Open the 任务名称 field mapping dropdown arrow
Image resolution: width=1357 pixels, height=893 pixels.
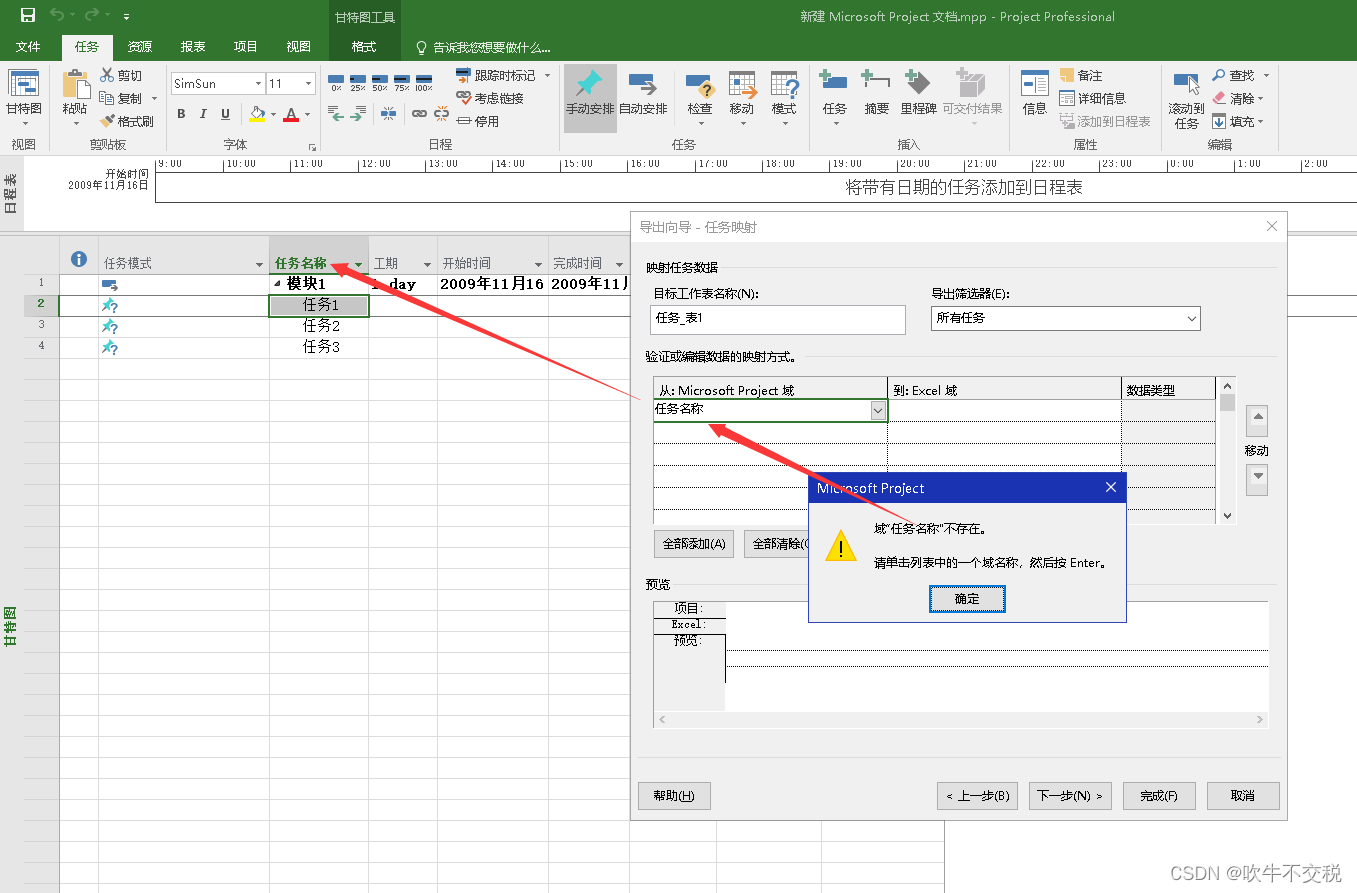pyautogui.click(x=877, y=410)
